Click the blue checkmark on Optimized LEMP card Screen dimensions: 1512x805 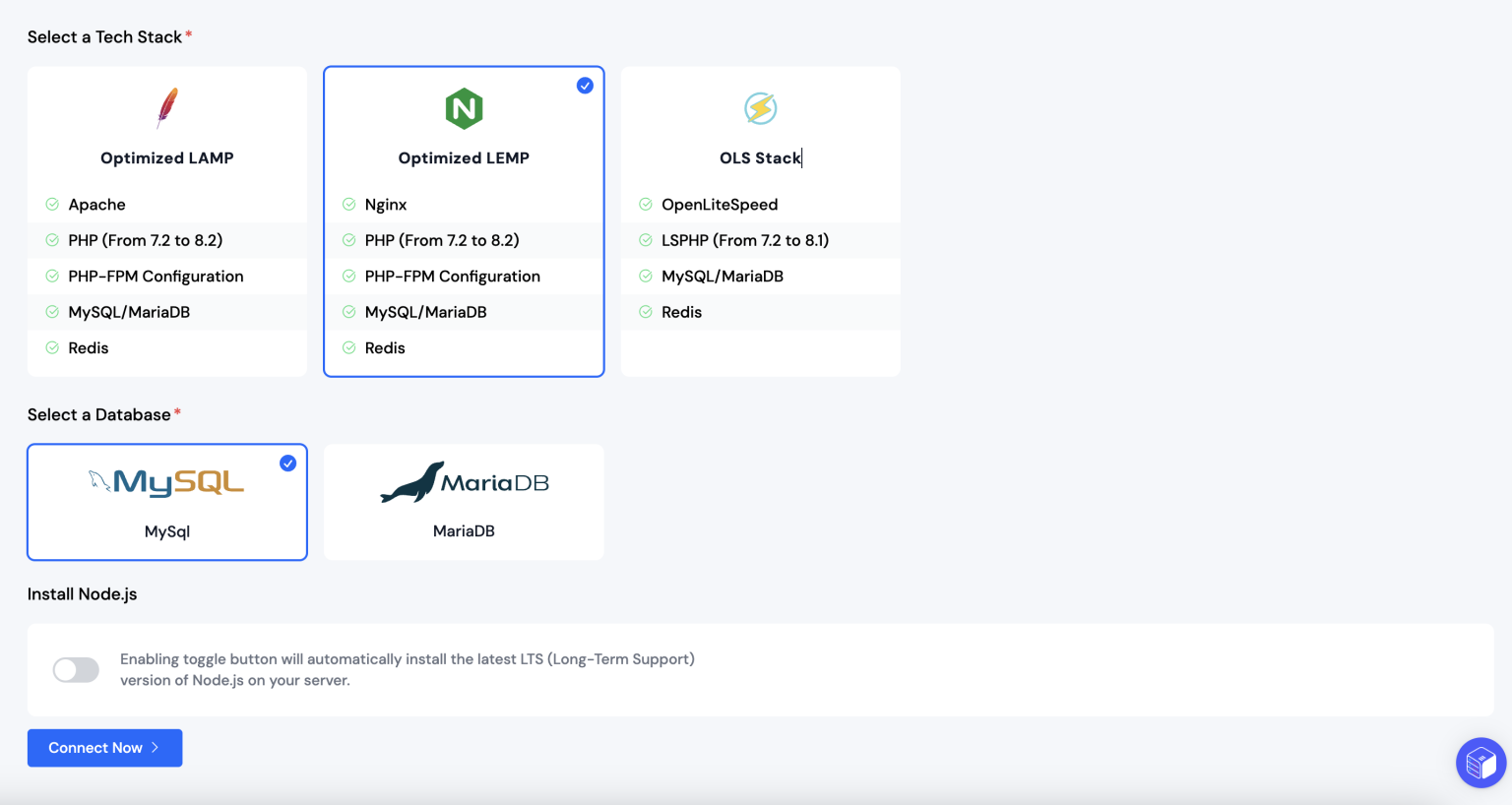pyautogui.click(x=585, y=86)
